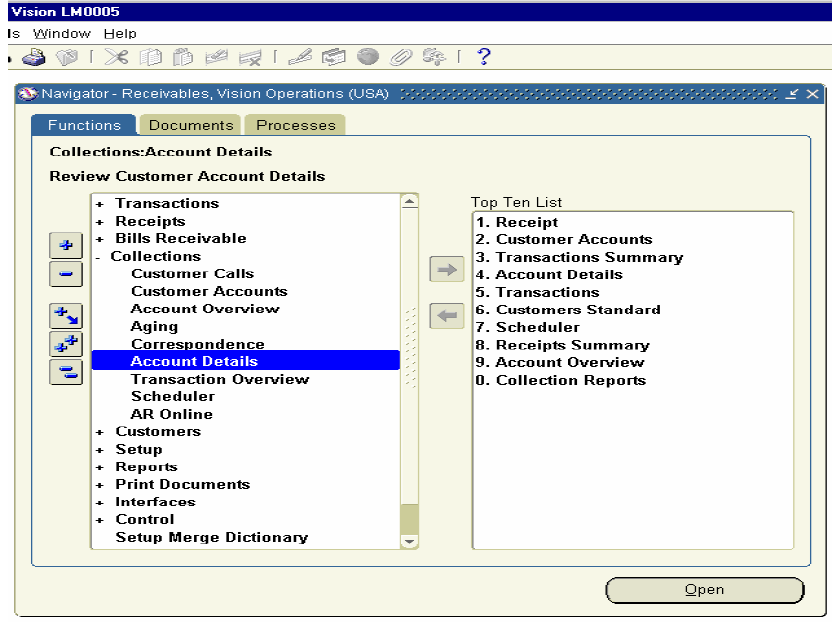The image size is (832, 627).
Task: Click the Copy toolbar icon
Action: [151, 57]
